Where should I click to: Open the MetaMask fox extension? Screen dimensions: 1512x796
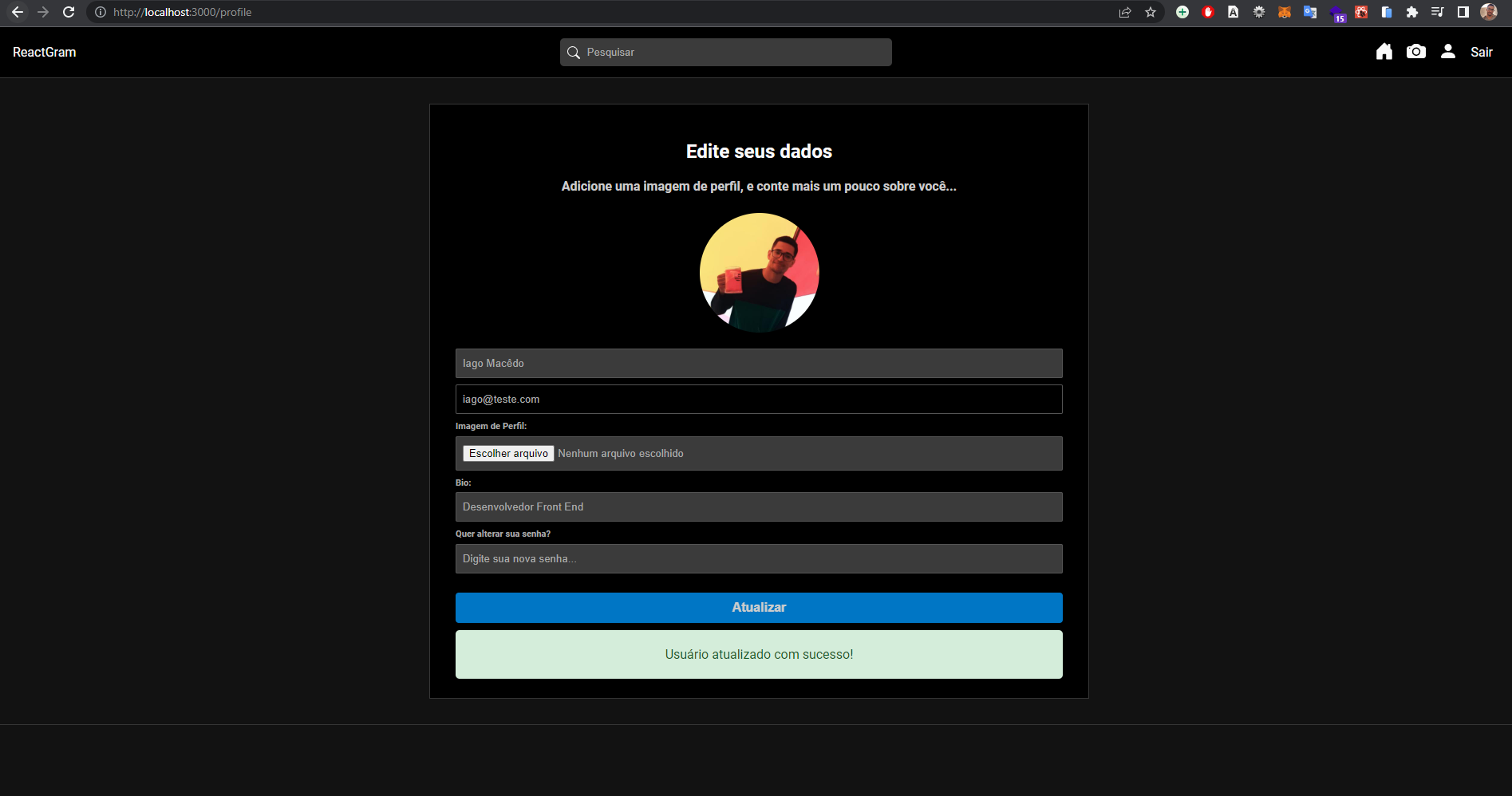(x=1284, y=12)
